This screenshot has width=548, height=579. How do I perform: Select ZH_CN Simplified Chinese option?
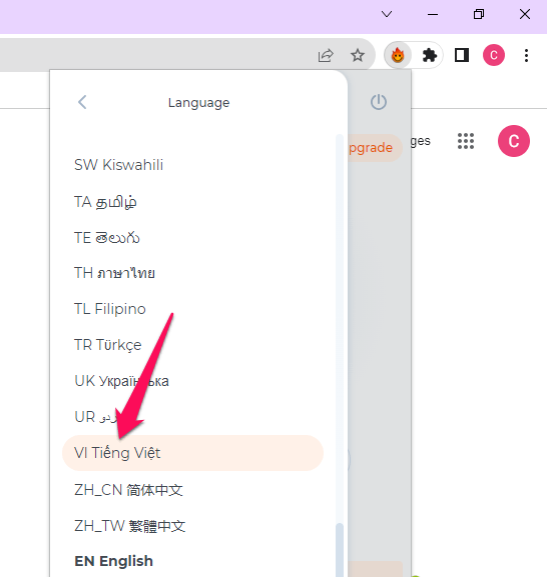(x=193, y=490)
